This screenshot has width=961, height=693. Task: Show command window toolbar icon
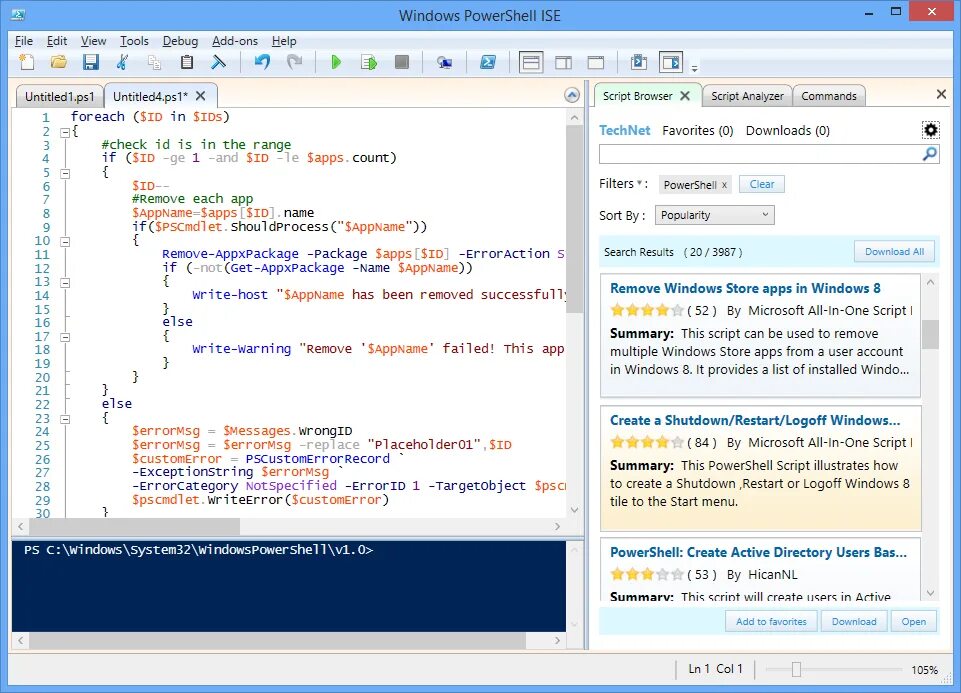click(x=639, y=62)
